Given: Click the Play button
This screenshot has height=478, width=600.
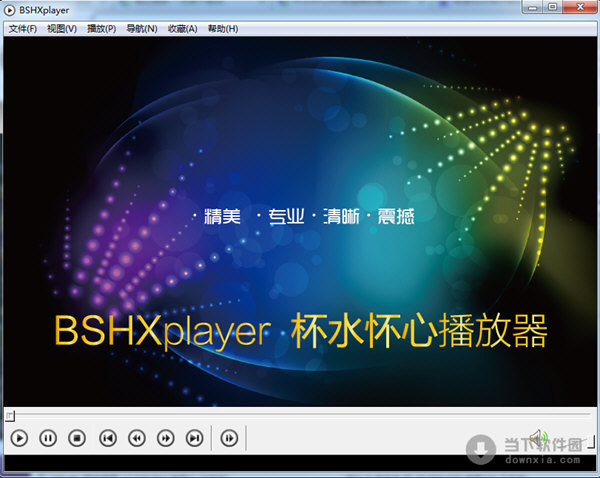Looking at the screenshot, I should click(19, 438).
